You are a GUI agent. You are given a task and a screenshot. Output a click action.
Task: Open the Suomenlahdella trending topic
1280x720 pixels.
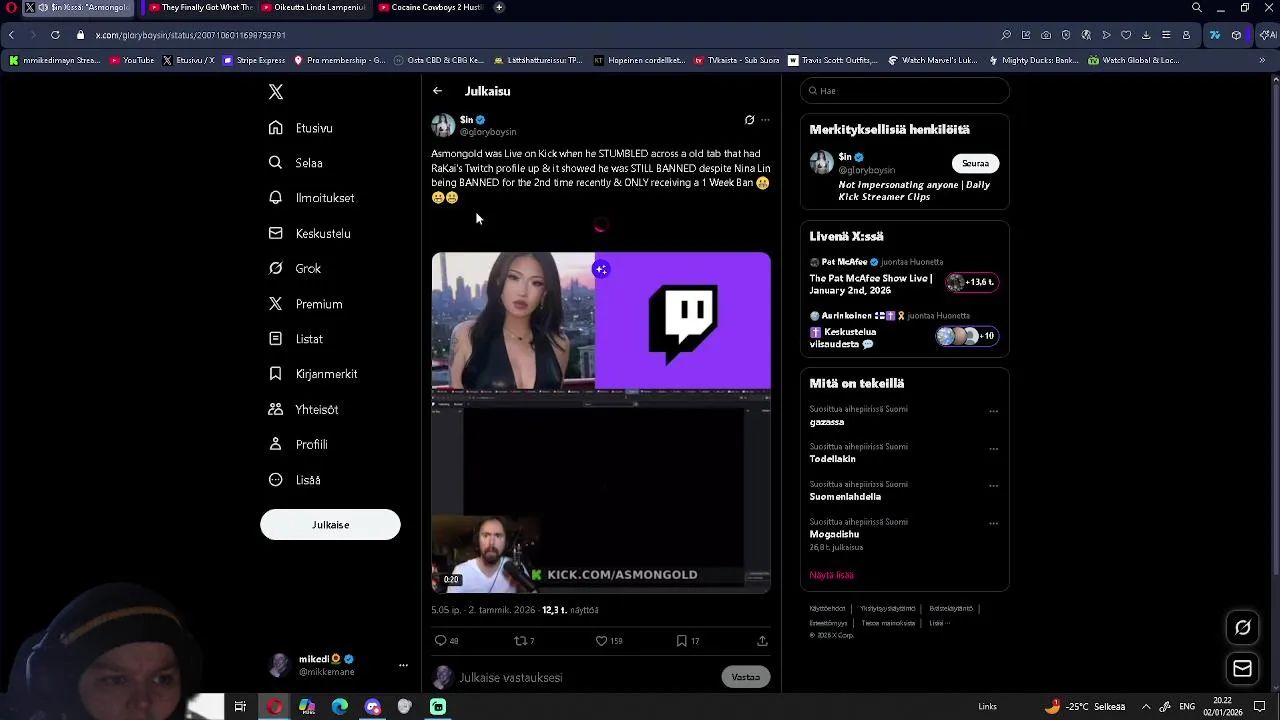846,497
